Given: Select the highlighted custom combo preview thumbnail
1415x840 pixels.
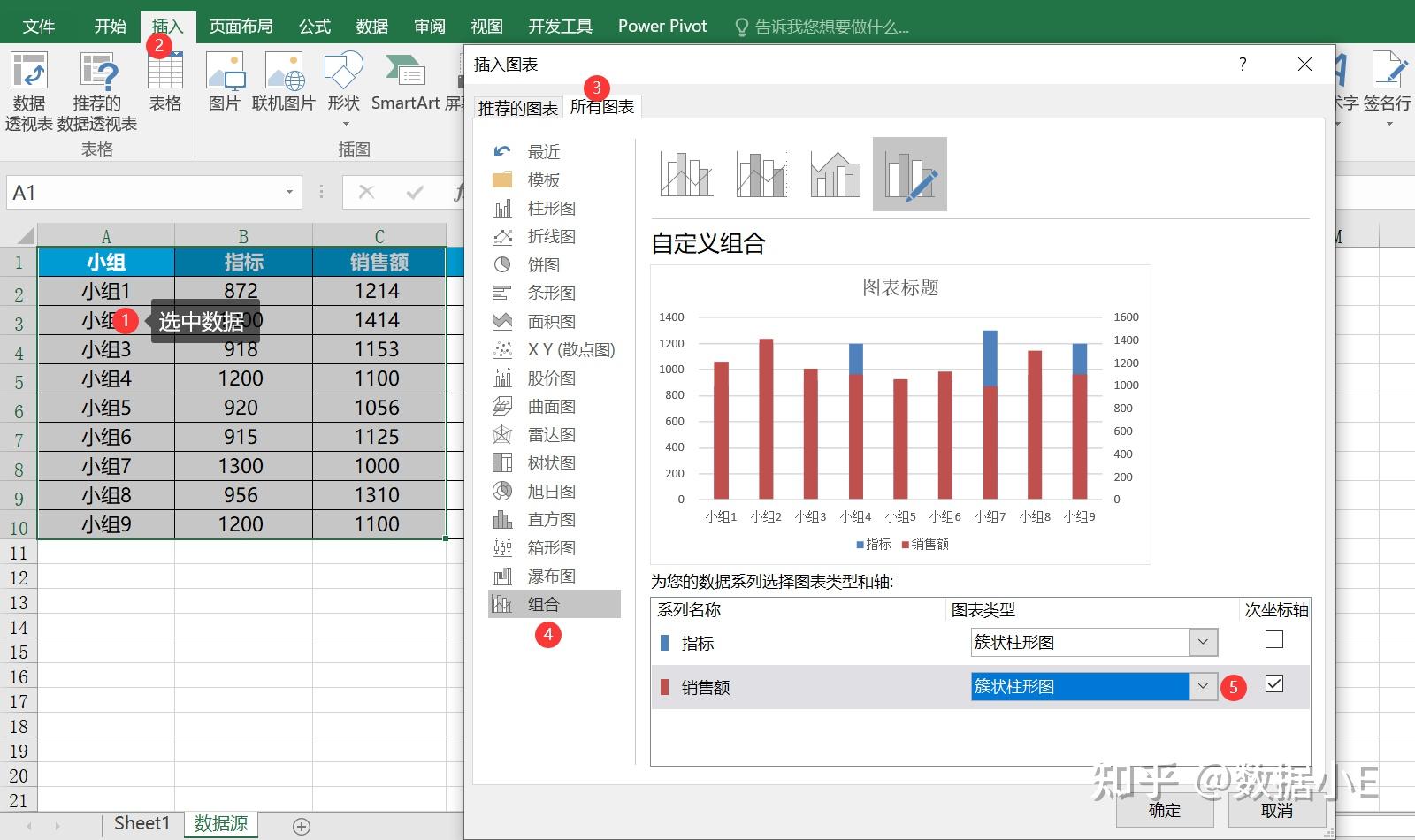Looking at the screenshot, I should 909,173.
